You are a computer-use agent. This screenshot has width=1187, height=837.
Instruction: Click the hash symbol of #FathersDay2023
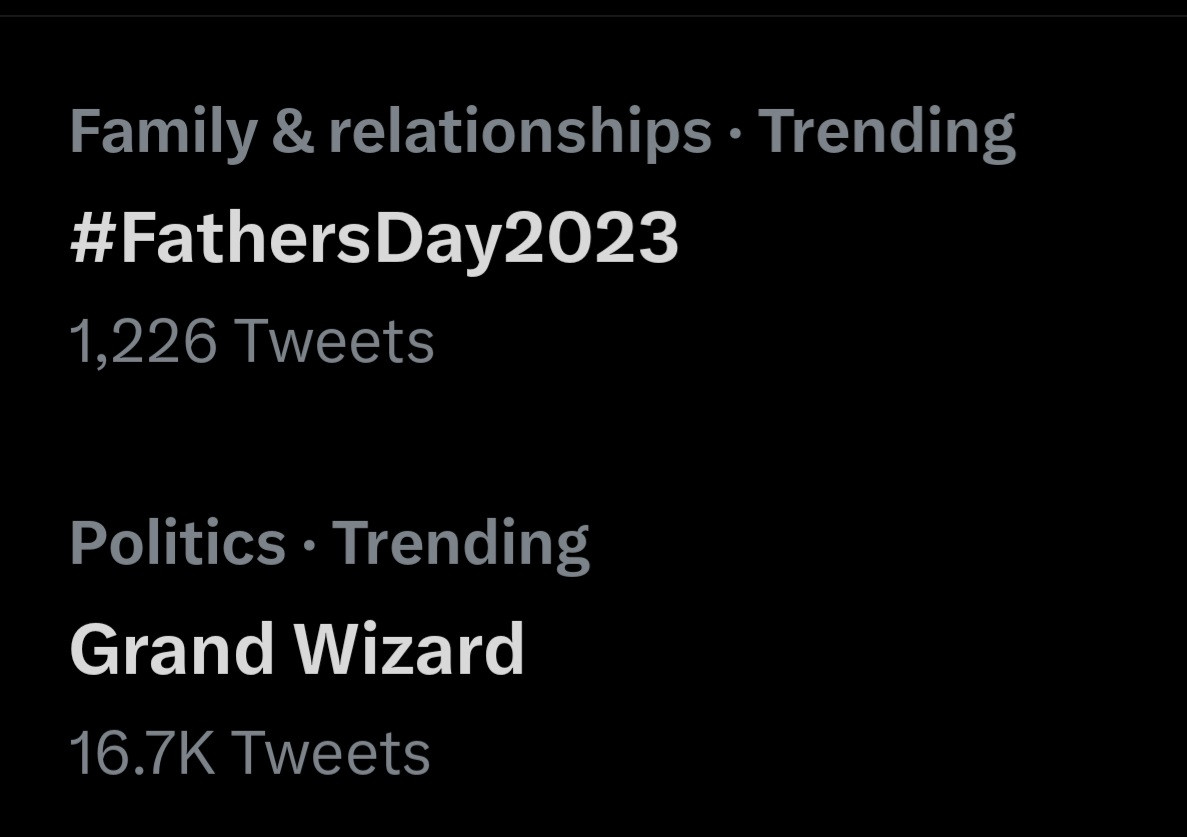click(x=94, y=239)
